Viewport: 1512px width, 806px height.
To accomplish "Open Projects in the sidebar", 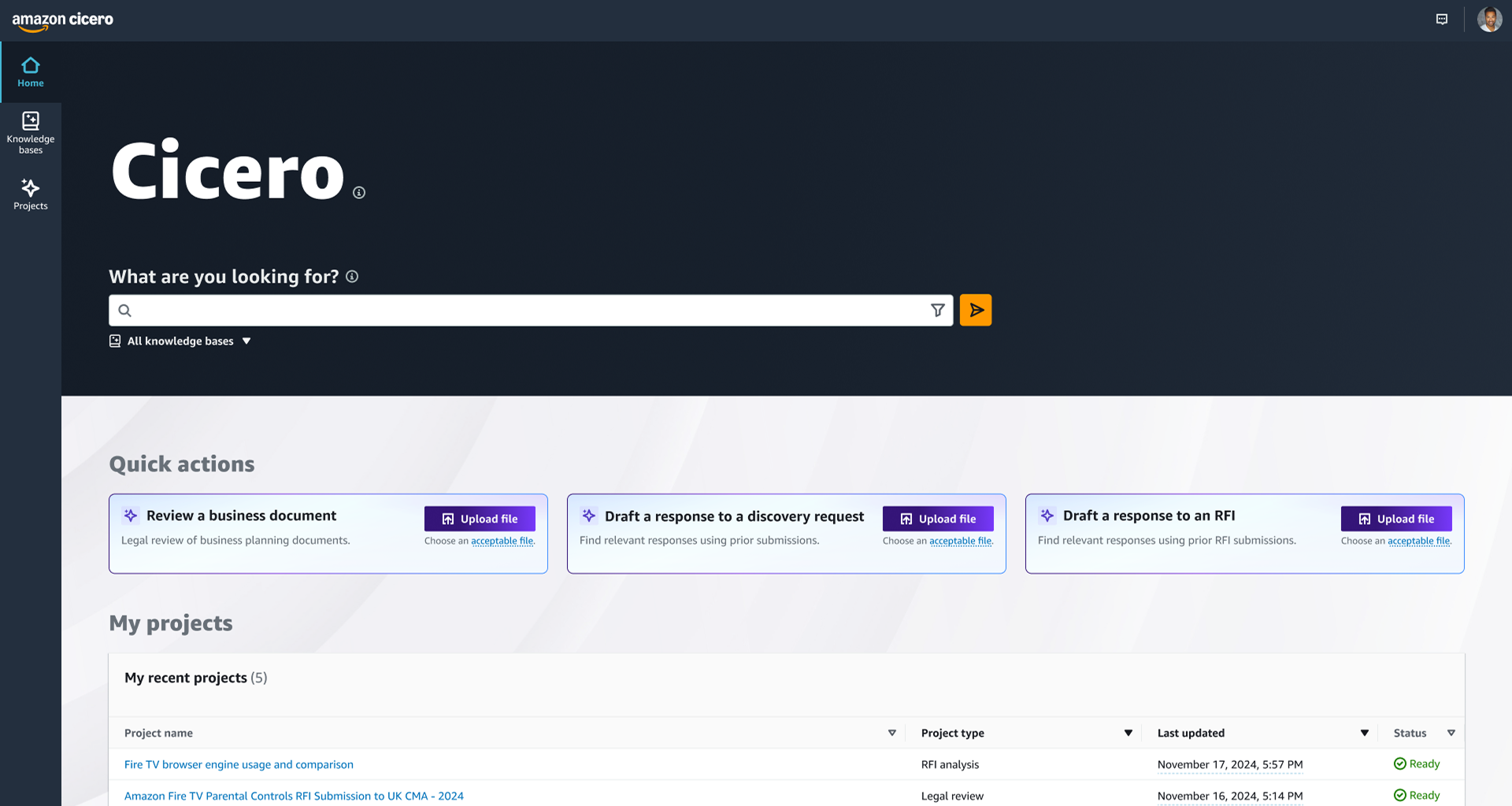I will (x=31, y=194).
